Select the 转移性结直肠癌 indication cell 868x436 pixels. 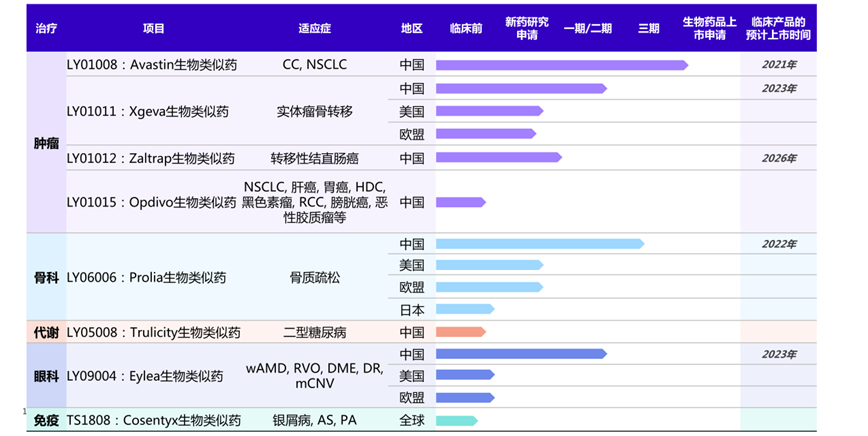tap(314, 158)
